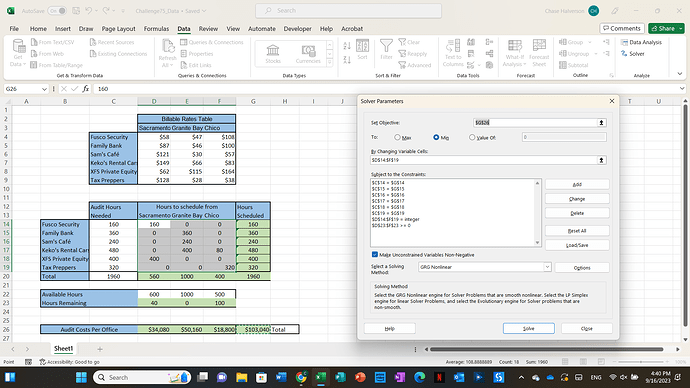Switch to Page Layout tab

coord(118,29)
